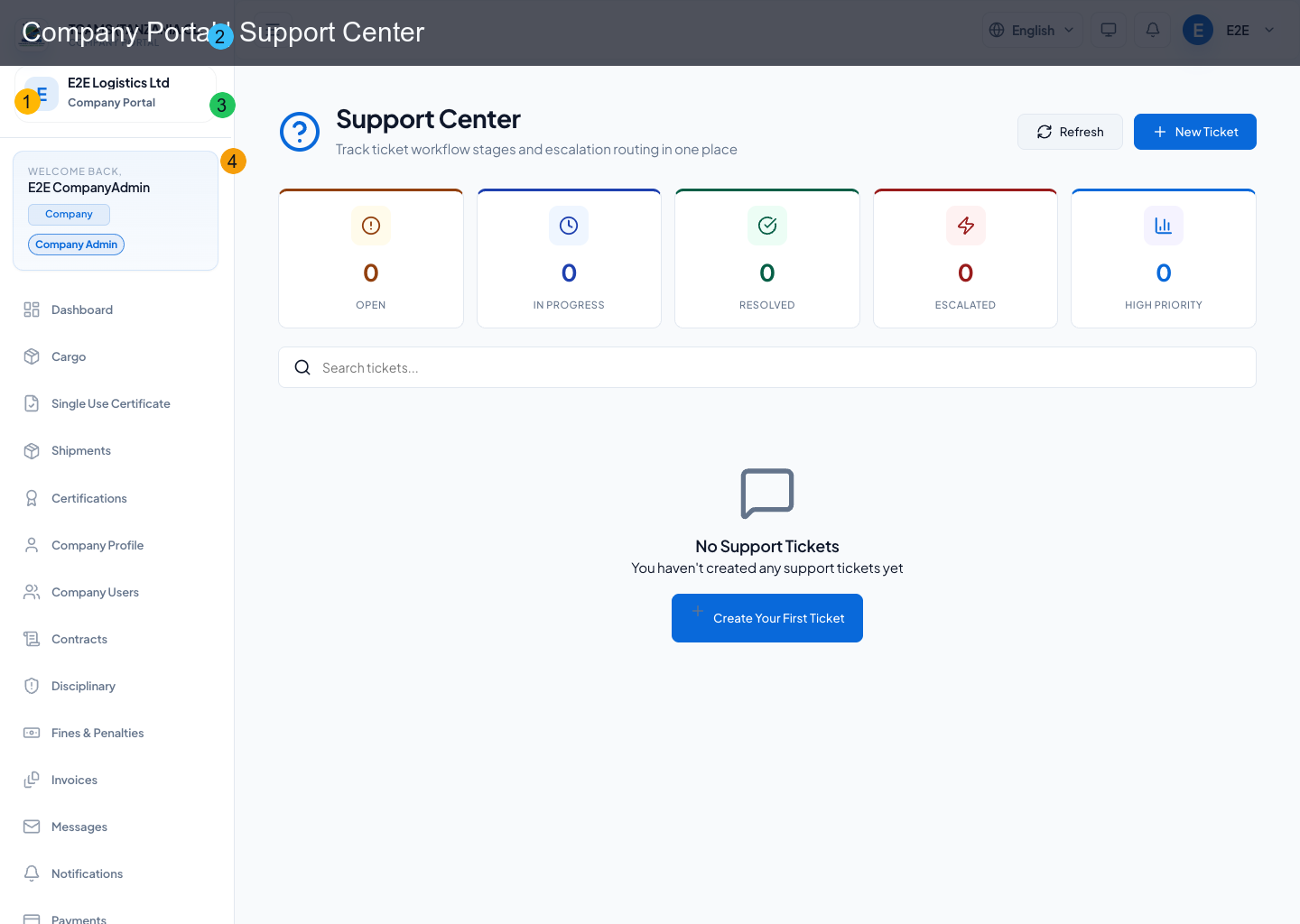Open the English language dropdown
This screenshot has width=1300, height=924.
coord(1033,30)
